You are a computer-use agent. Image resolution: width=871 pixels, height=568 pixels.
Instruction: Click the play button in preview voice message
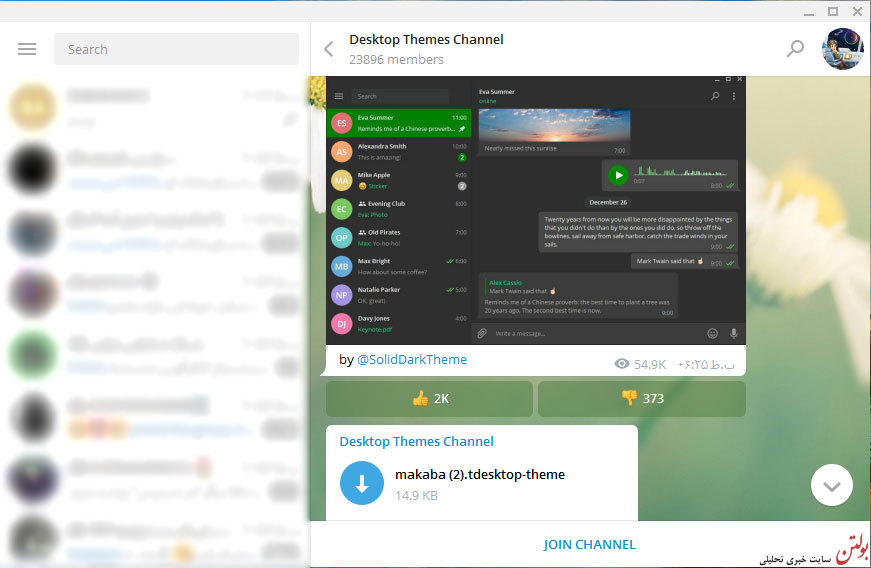point(618,175)
